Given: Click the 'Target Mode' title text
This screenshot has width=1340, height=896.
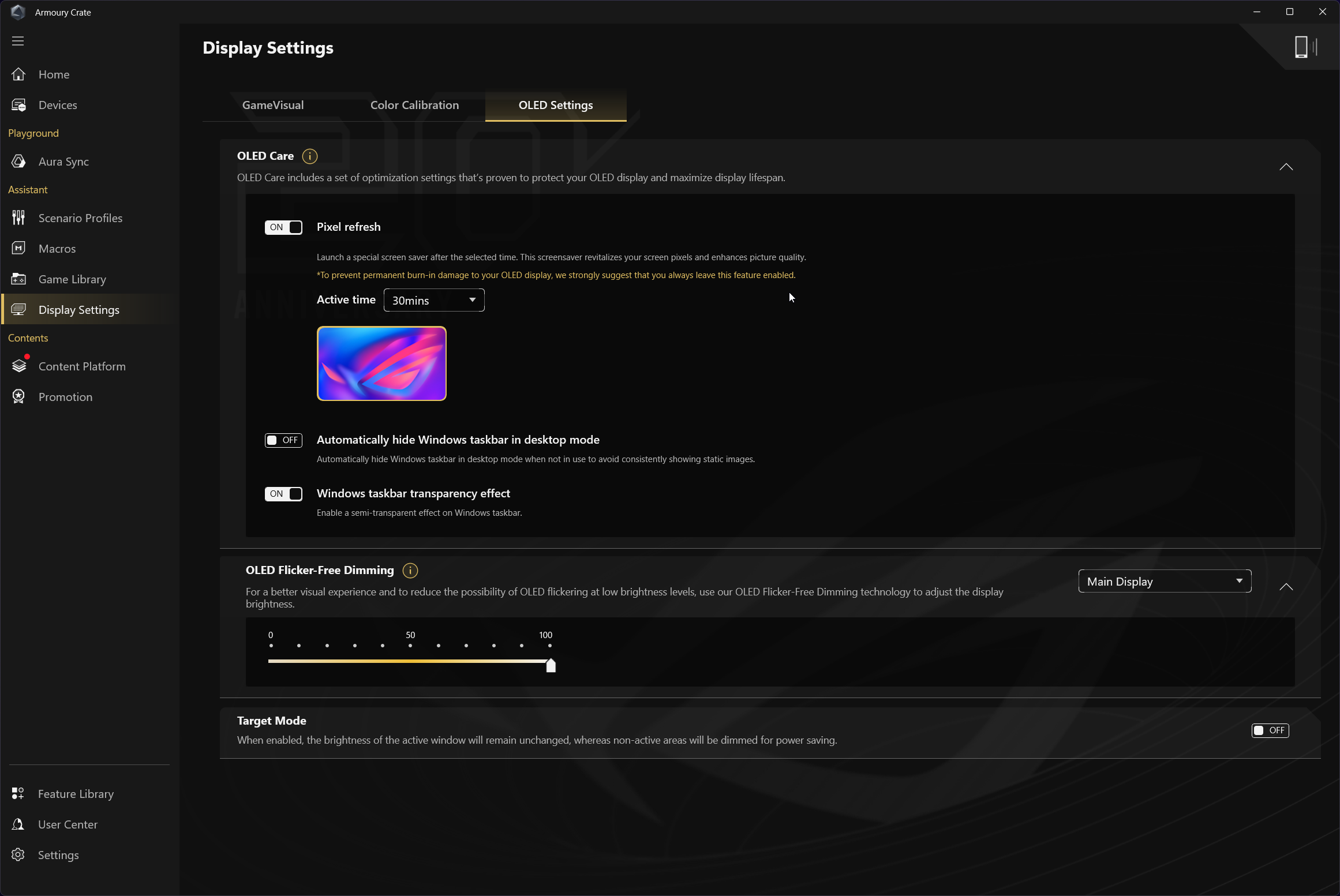Looking at the screenshot, I should click(x=272, y=721).
